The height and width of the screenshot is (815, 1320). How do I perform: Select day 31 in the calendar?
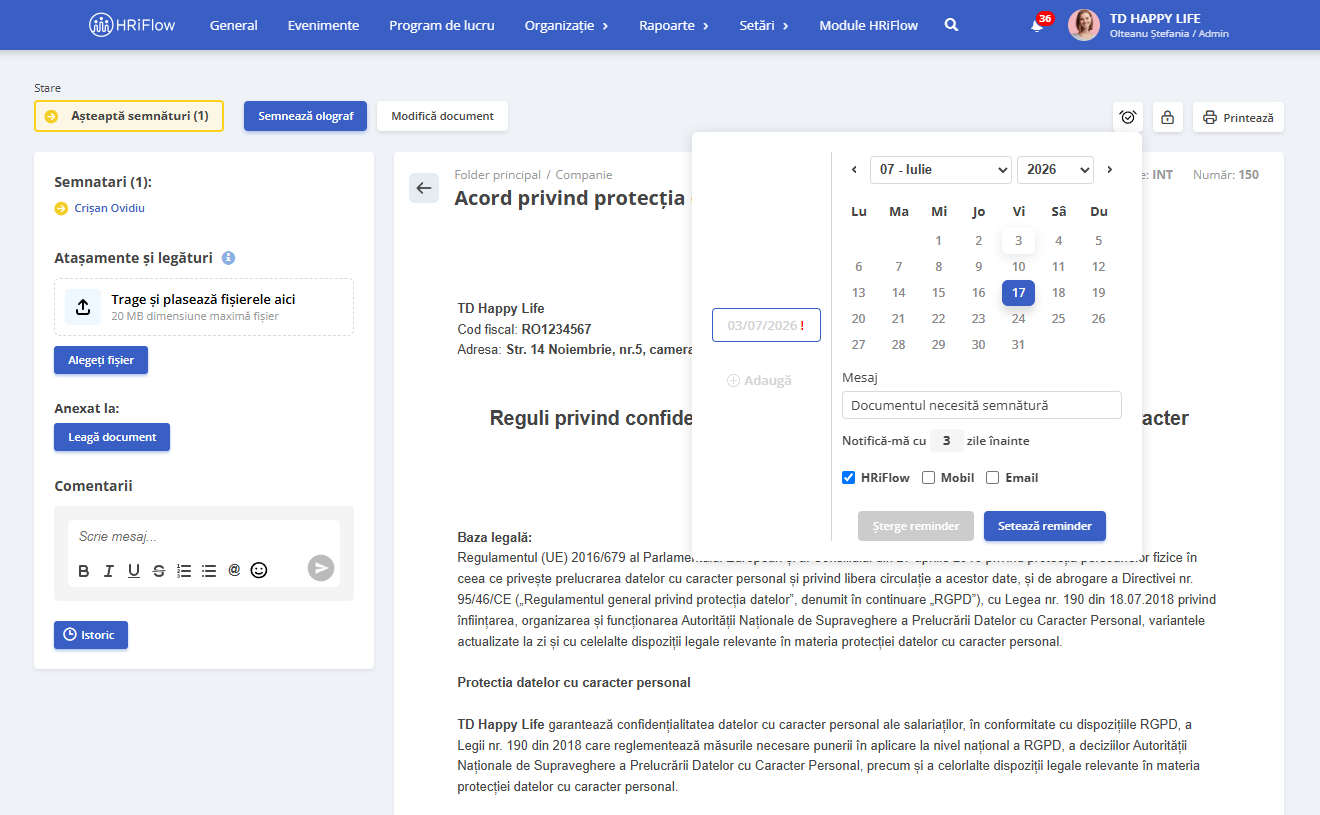coord(1018,345)
